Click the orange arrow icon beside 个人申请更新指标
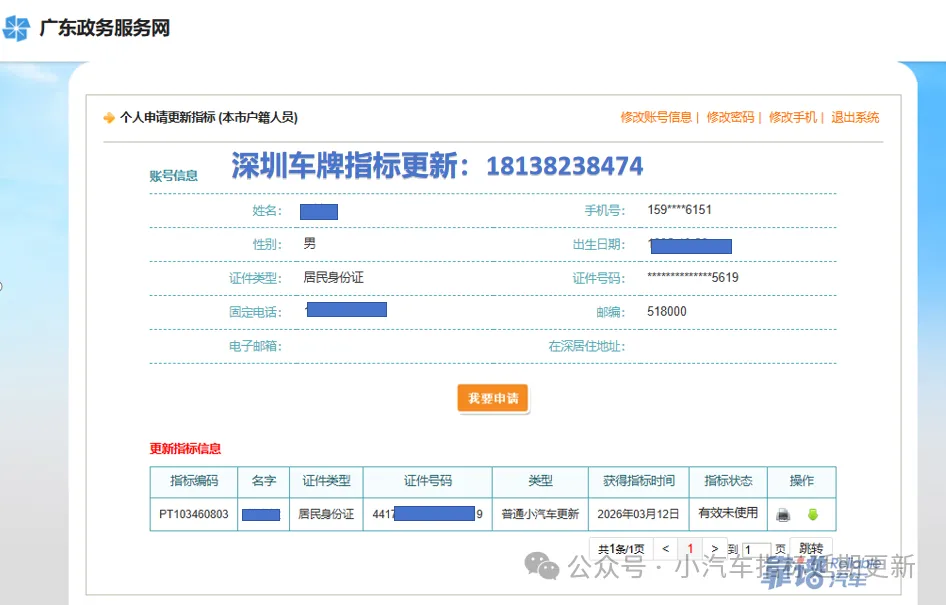 109,118
